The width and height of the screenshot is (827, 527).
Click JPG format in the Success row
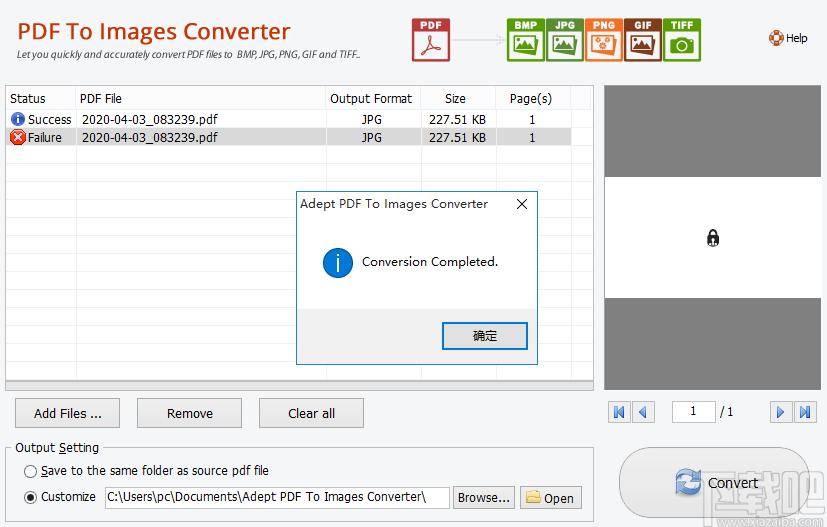coord(371,120)
